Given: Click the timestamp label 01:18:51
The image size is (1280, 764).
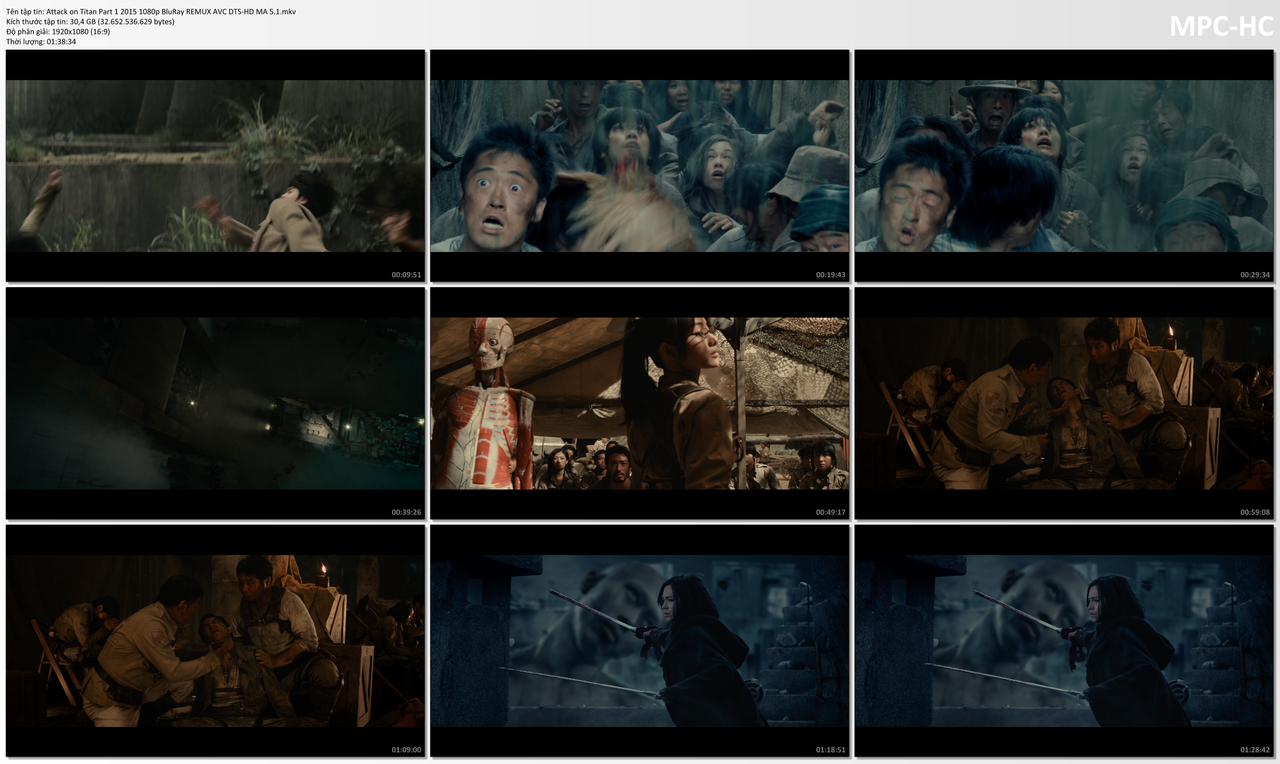Looking at the screenshot, I should (x=830, y=750).
